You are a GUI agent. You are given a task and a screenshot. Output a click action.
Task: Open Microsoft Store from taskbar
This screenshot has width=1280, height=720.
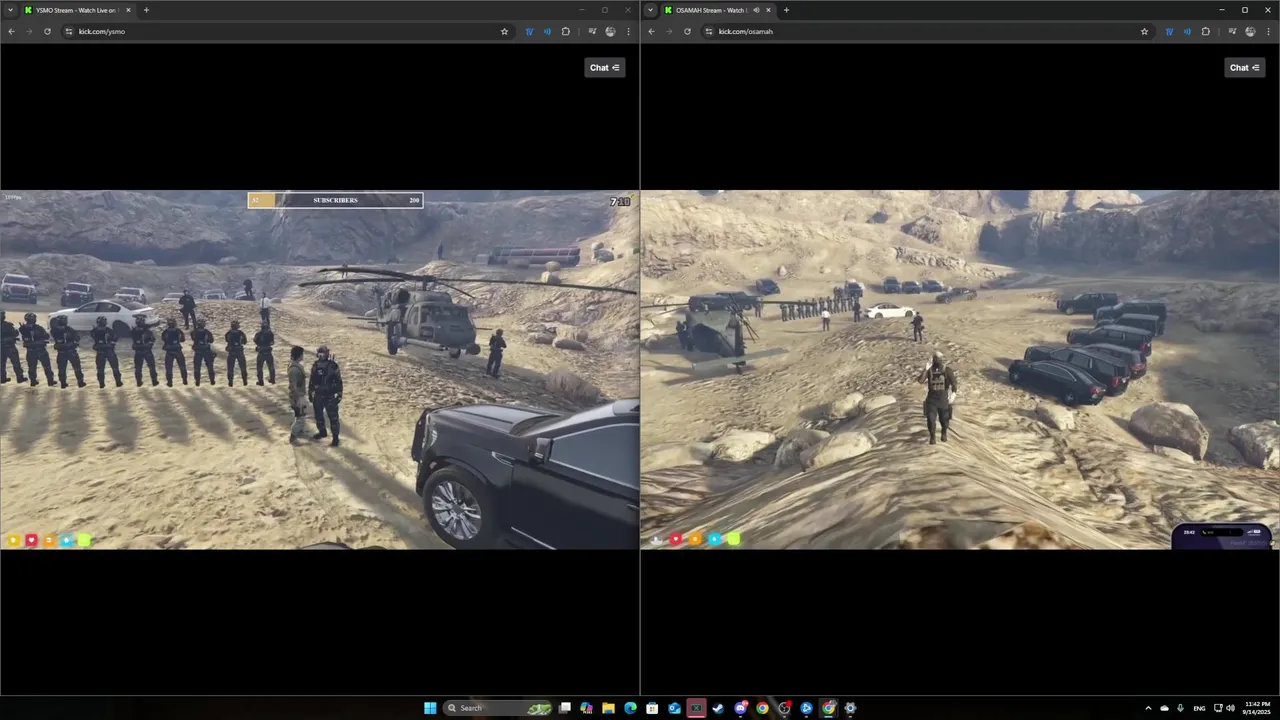click(x=652, y=708)
